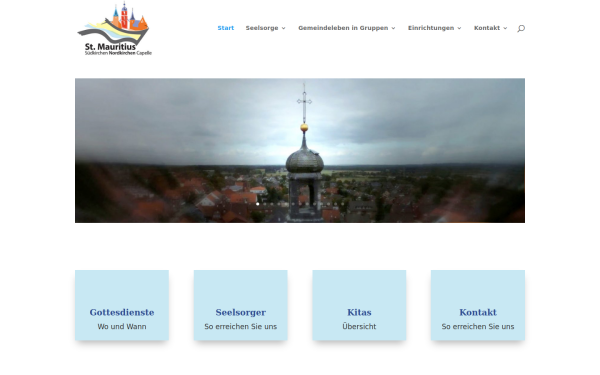Open the Kontakt card below the slider
The image size is (600, 375).
click(x=478, y=305)
